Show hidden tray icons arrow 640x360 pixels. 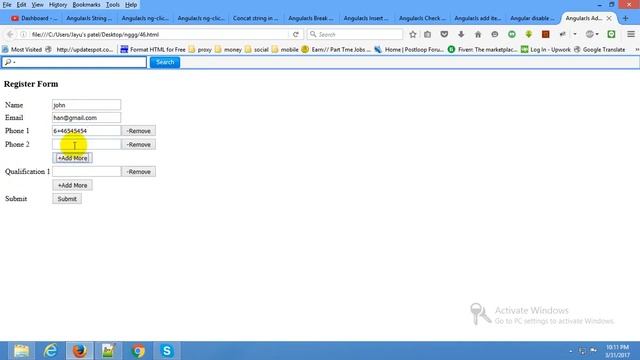click(571, 351)
